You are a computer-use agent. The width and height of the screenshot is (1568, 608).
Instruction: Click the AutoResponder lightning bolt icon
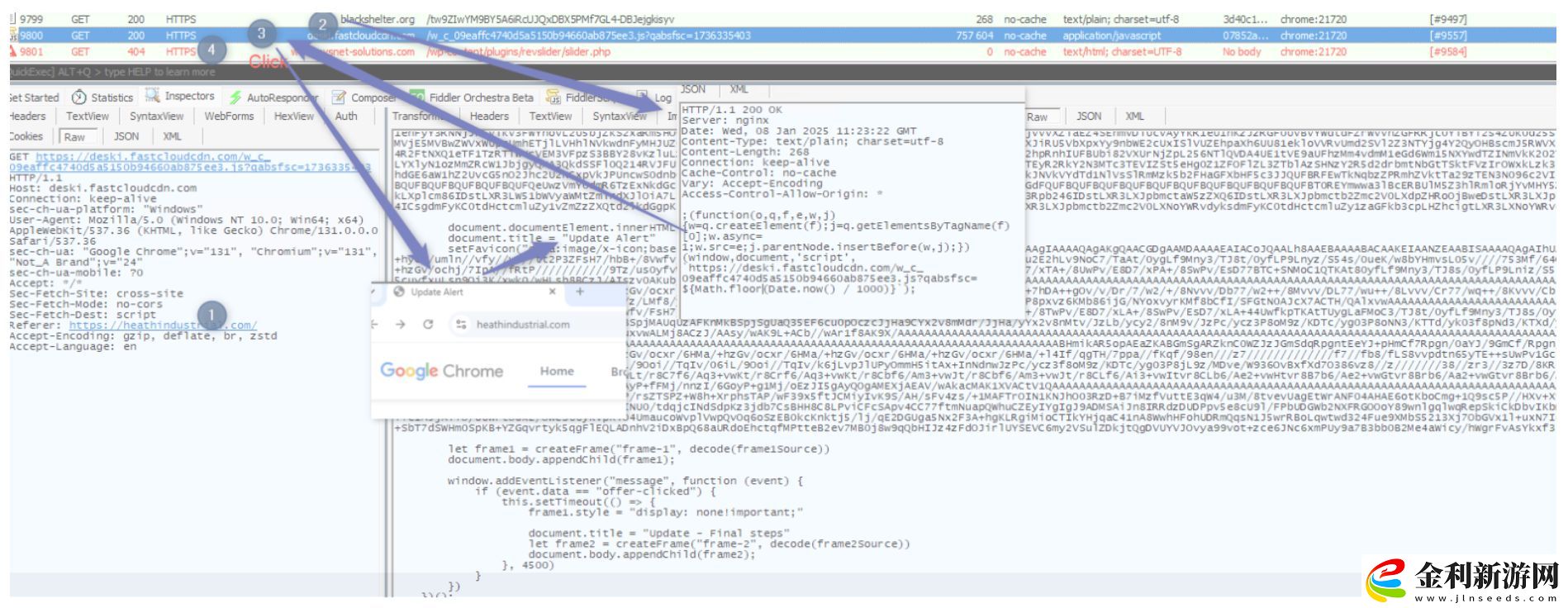pos(236,97)
